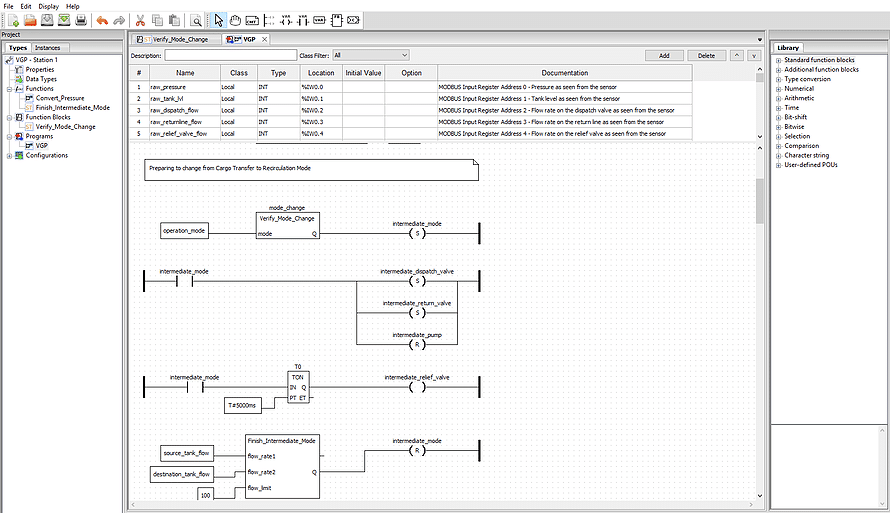Click the Delete variable button

tap(707, 56)
